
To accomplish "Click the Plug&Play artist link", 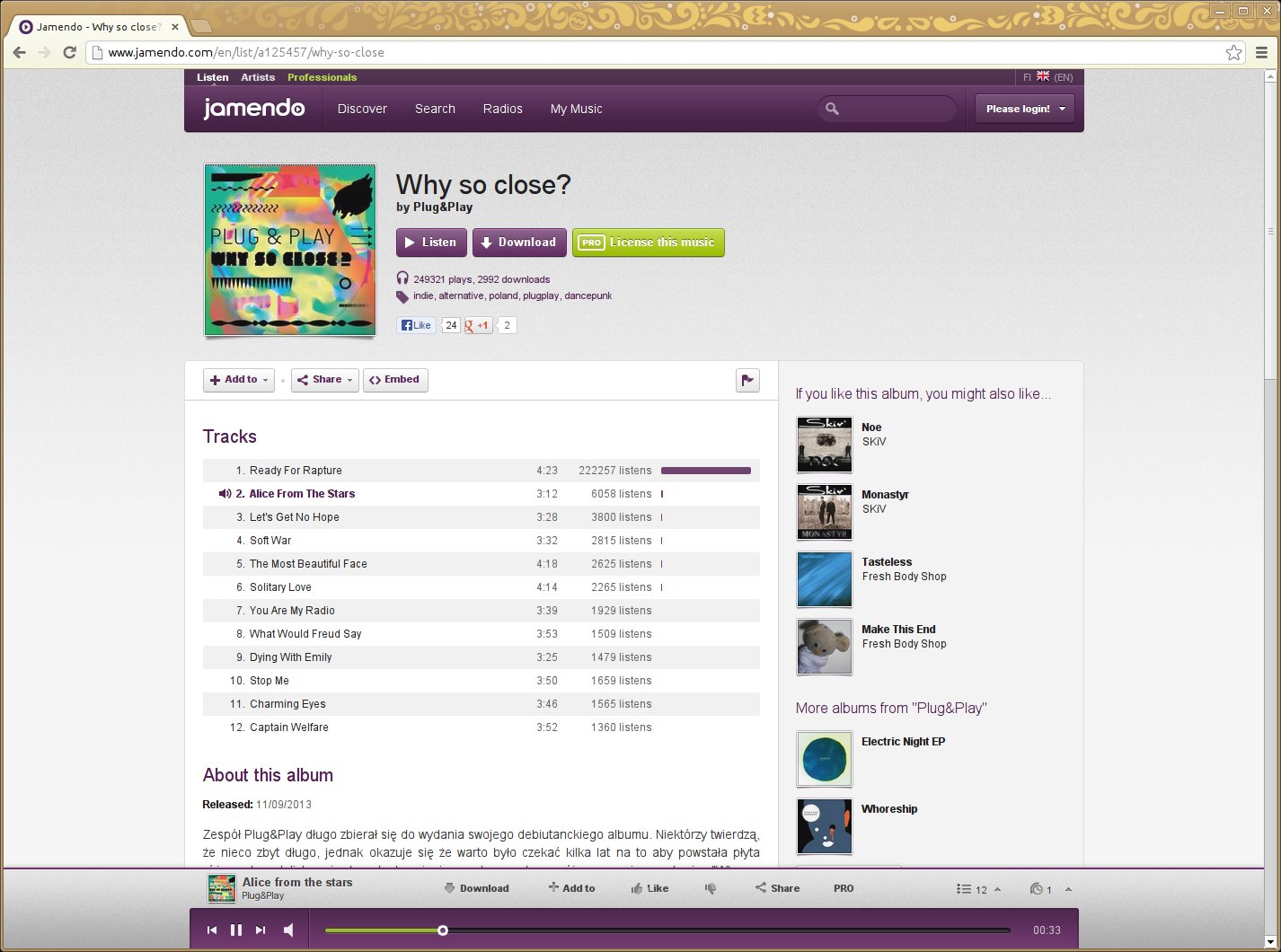I will (x=443, y=207).
